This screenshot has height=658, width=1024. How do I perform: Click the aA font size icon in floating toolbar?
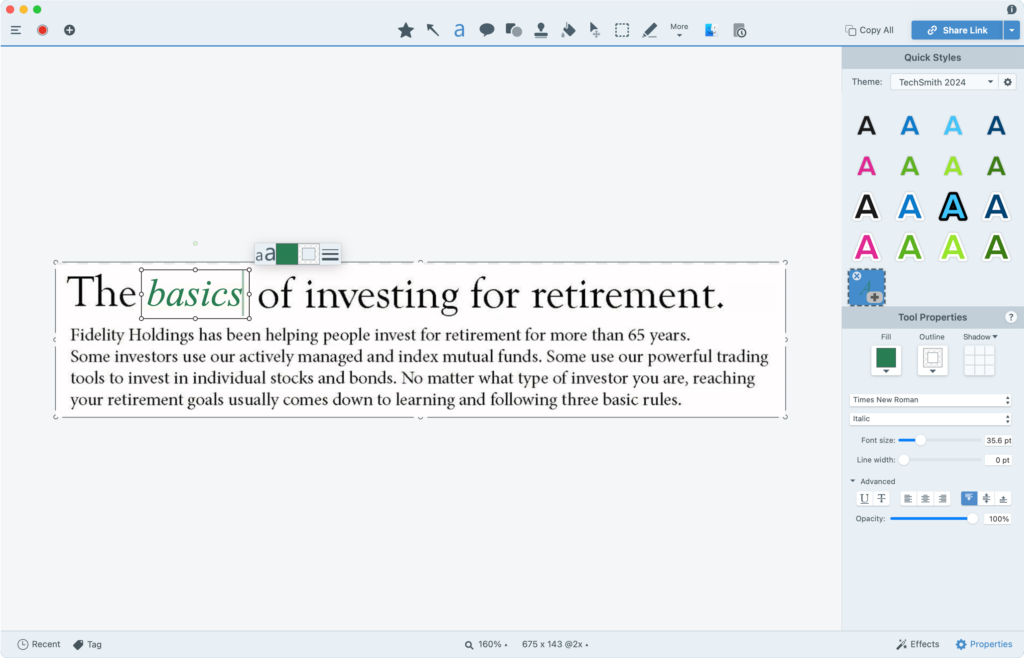pos(264,254)
